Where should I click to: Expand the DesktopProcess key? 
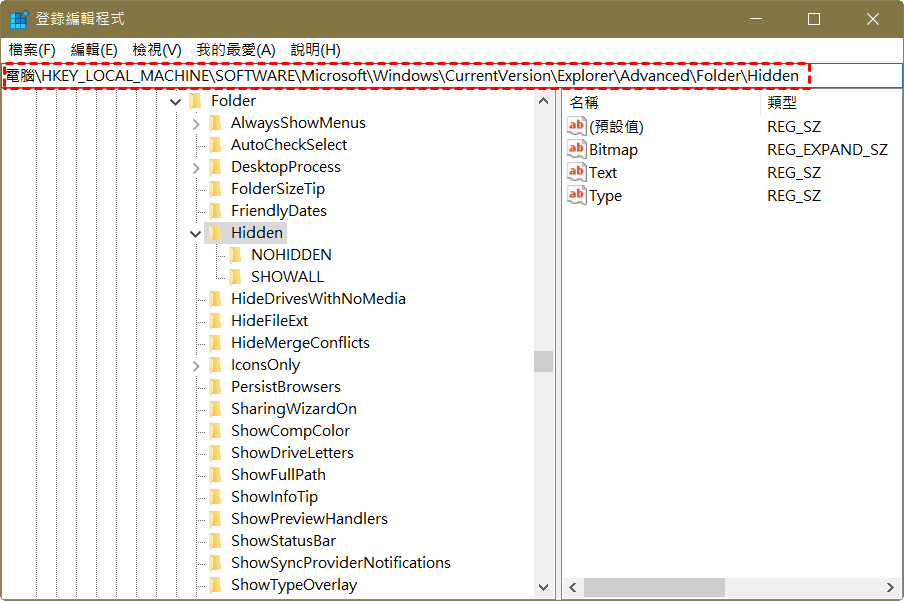tap(196, 168)
